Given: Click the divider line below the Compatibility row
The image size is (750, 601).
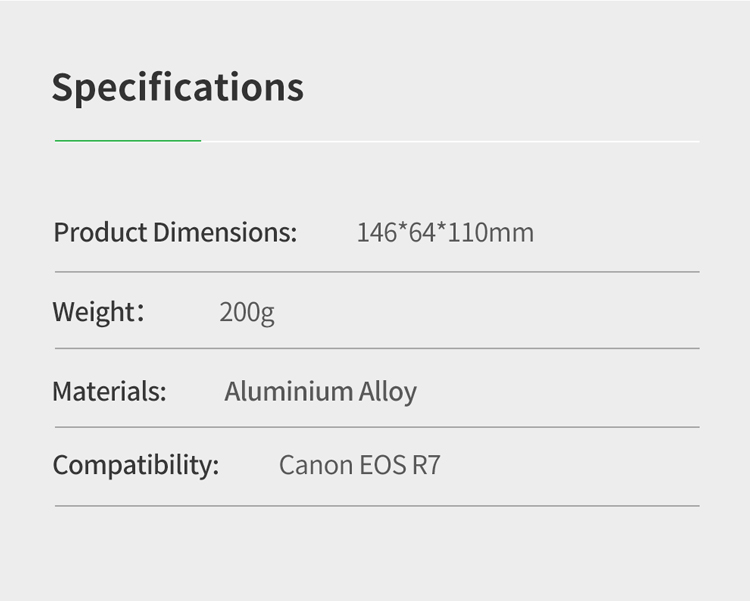Looking at the screenshot, I should click(377, 505).
